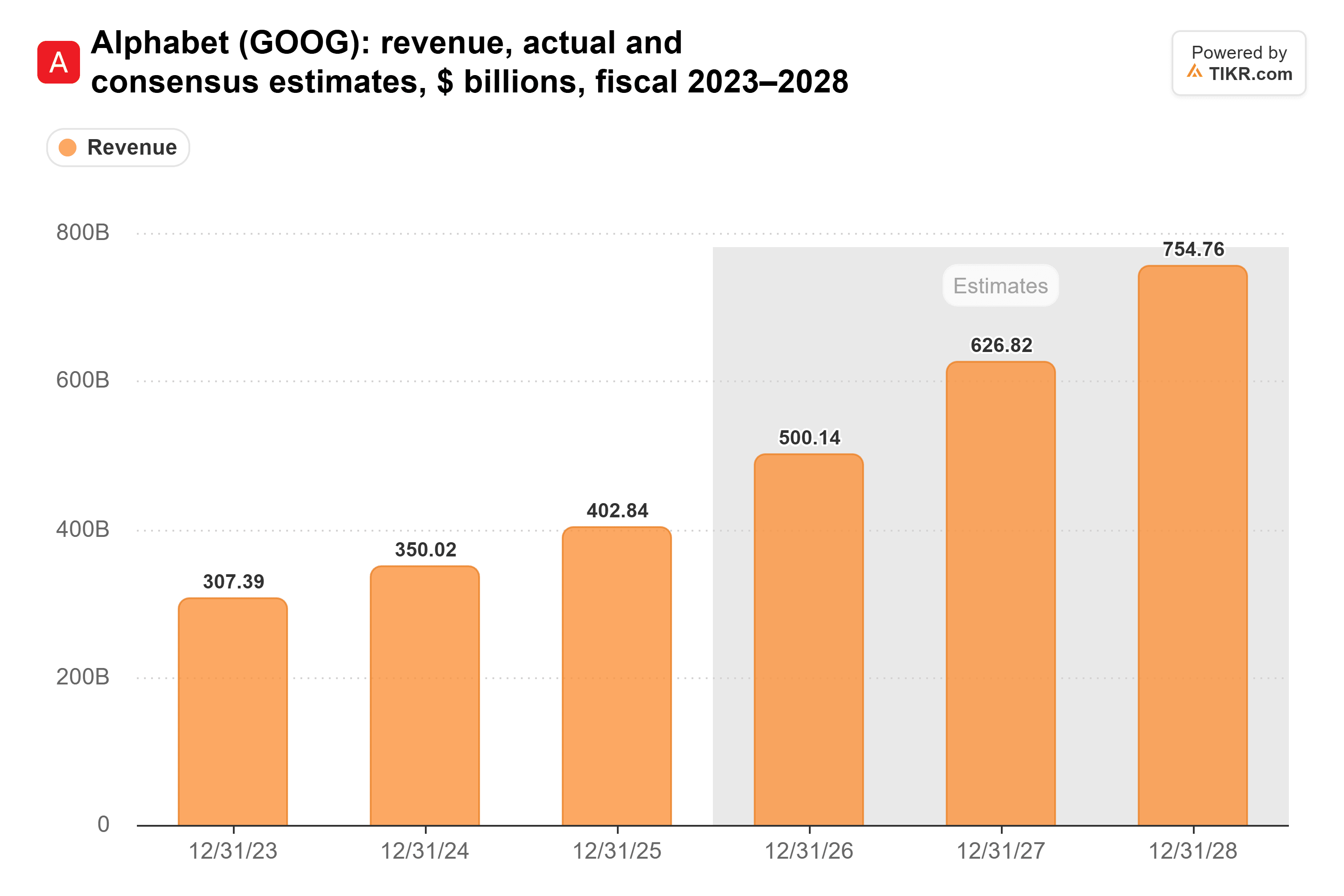
Task: Open the Powered by TIKR.com badge
Action: [1238, 63]
